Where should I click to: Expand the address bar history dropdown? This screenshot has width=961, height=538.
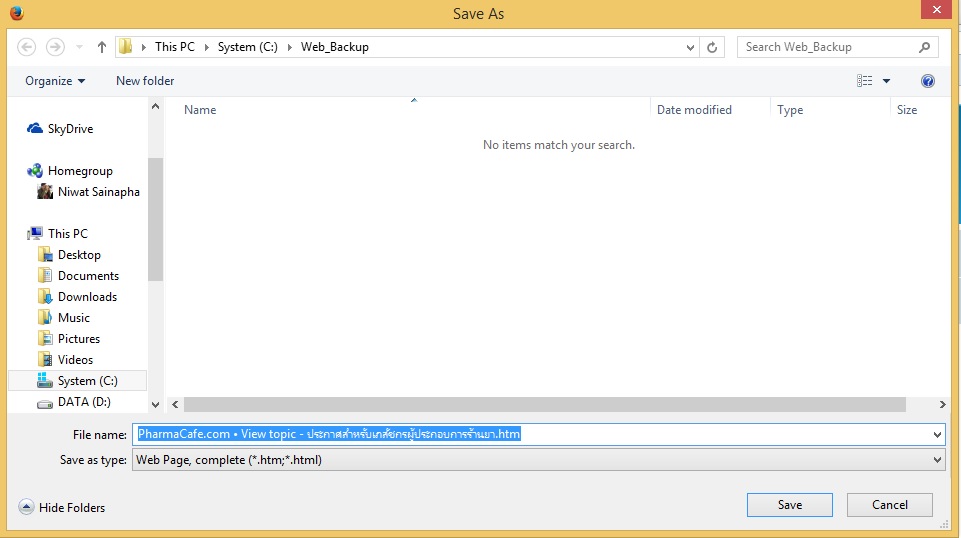click(x=691, y=47)
